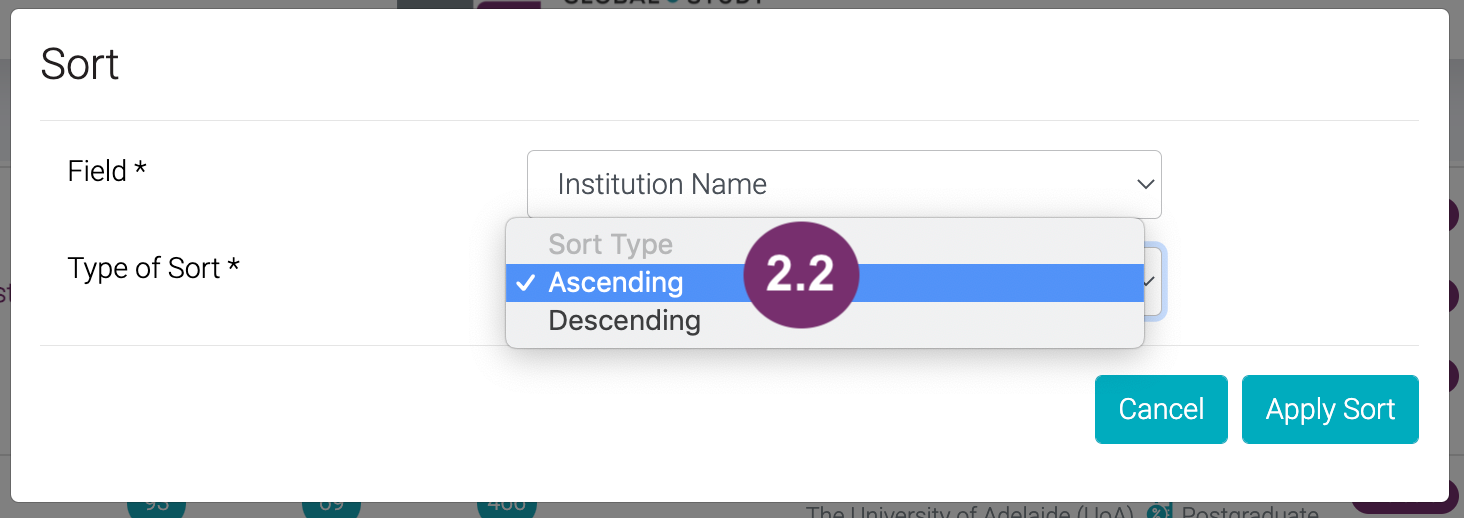The image size is (1464, 518).
Task: Click the greyed-out Sort Type placeholder option
Action: [x=610, y=245]
